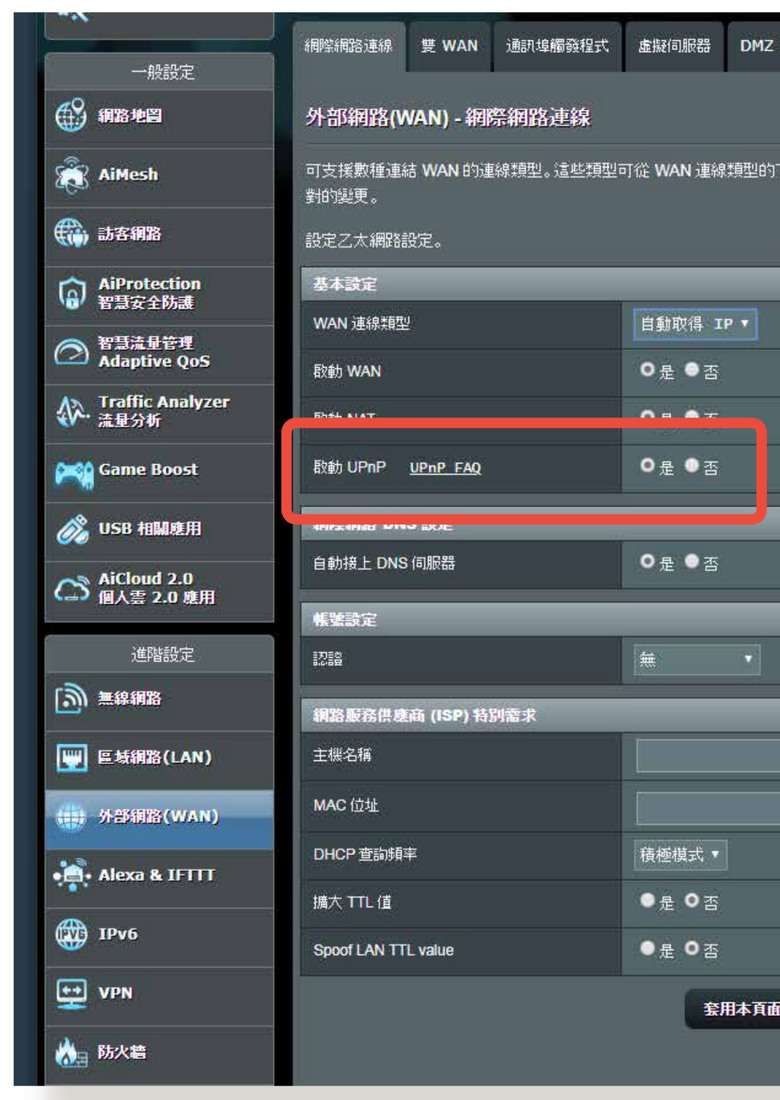Open DHCP 查詢頻率 積極模式 dropdown
Screen dimensions: 780x1100
coord(680,854)
